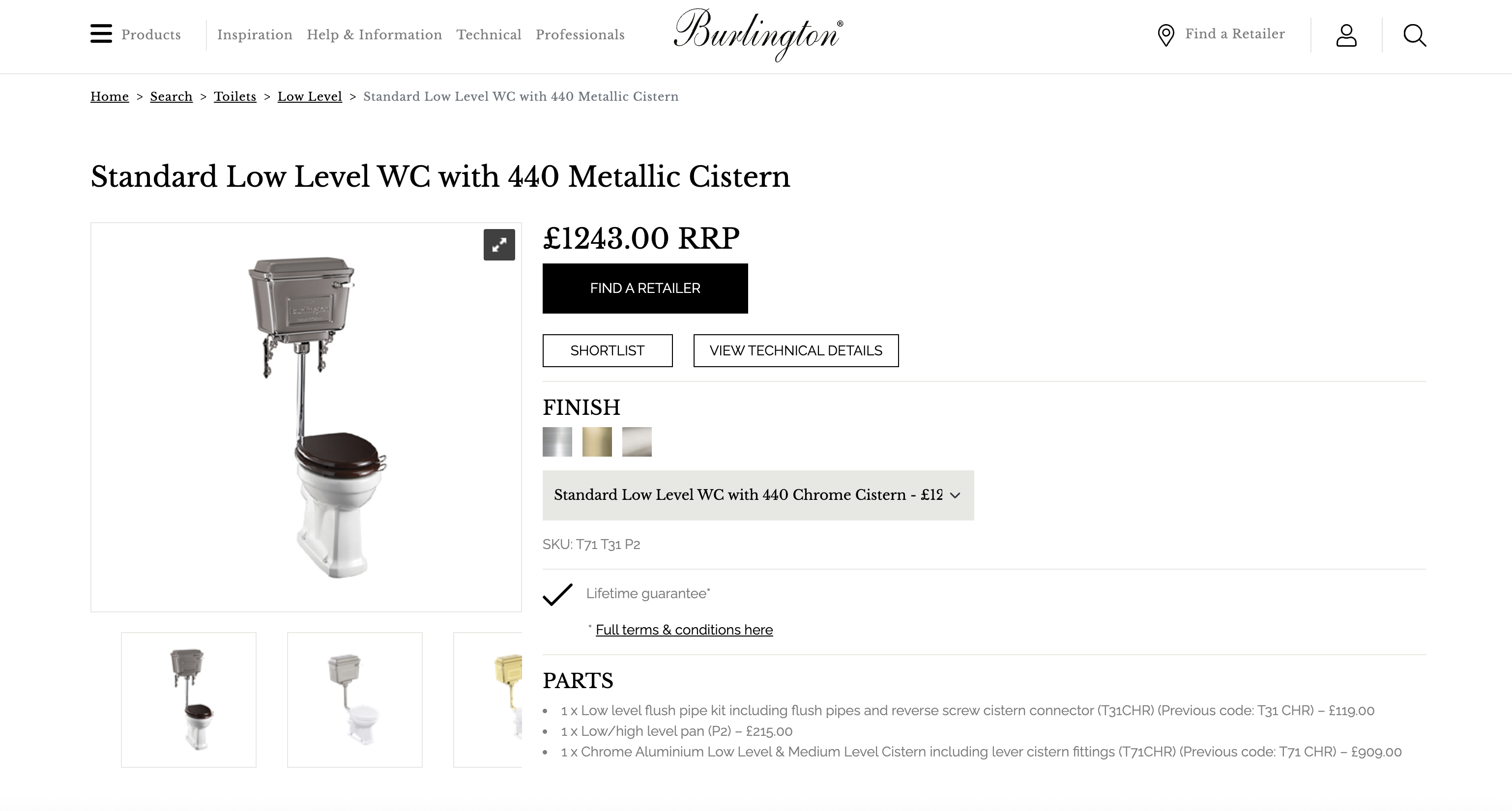
Task: Toggle the SHORTLIST option for this product
Action: (x=608, y=350)
